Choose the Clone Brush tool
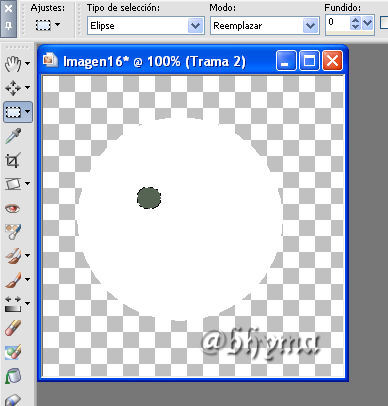The height and width of the screenshot is (406, 388). 13,256
